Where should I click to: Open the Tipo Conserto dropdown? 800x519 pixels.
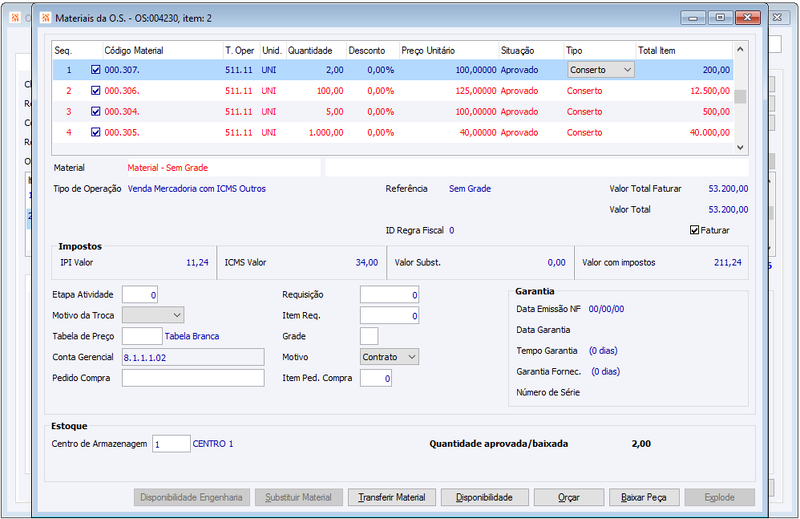(x=601, y=70)
